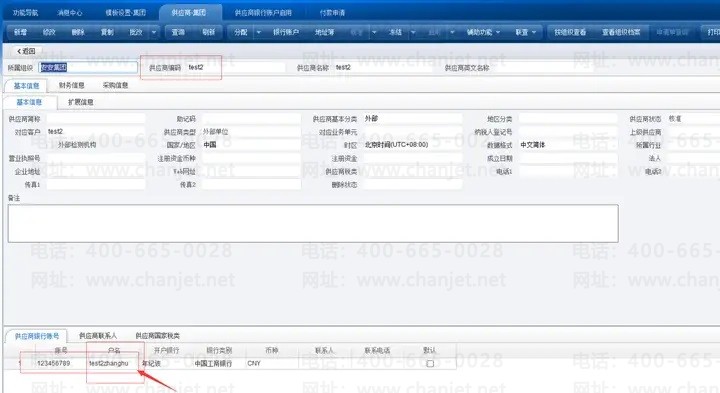Select the 供应商国家税类 bottom tab
Viewport: 720px width, 393px height.
(158, 336)
